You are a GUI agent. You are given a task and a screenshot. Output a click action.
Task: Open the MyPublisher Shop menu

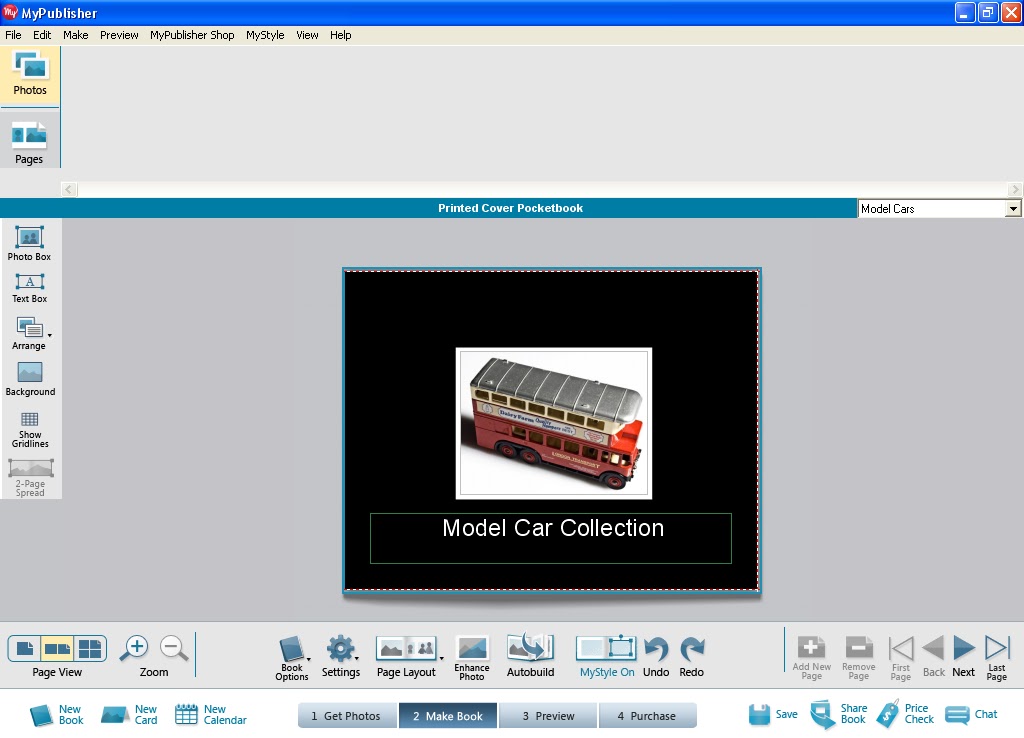(192, 35)
